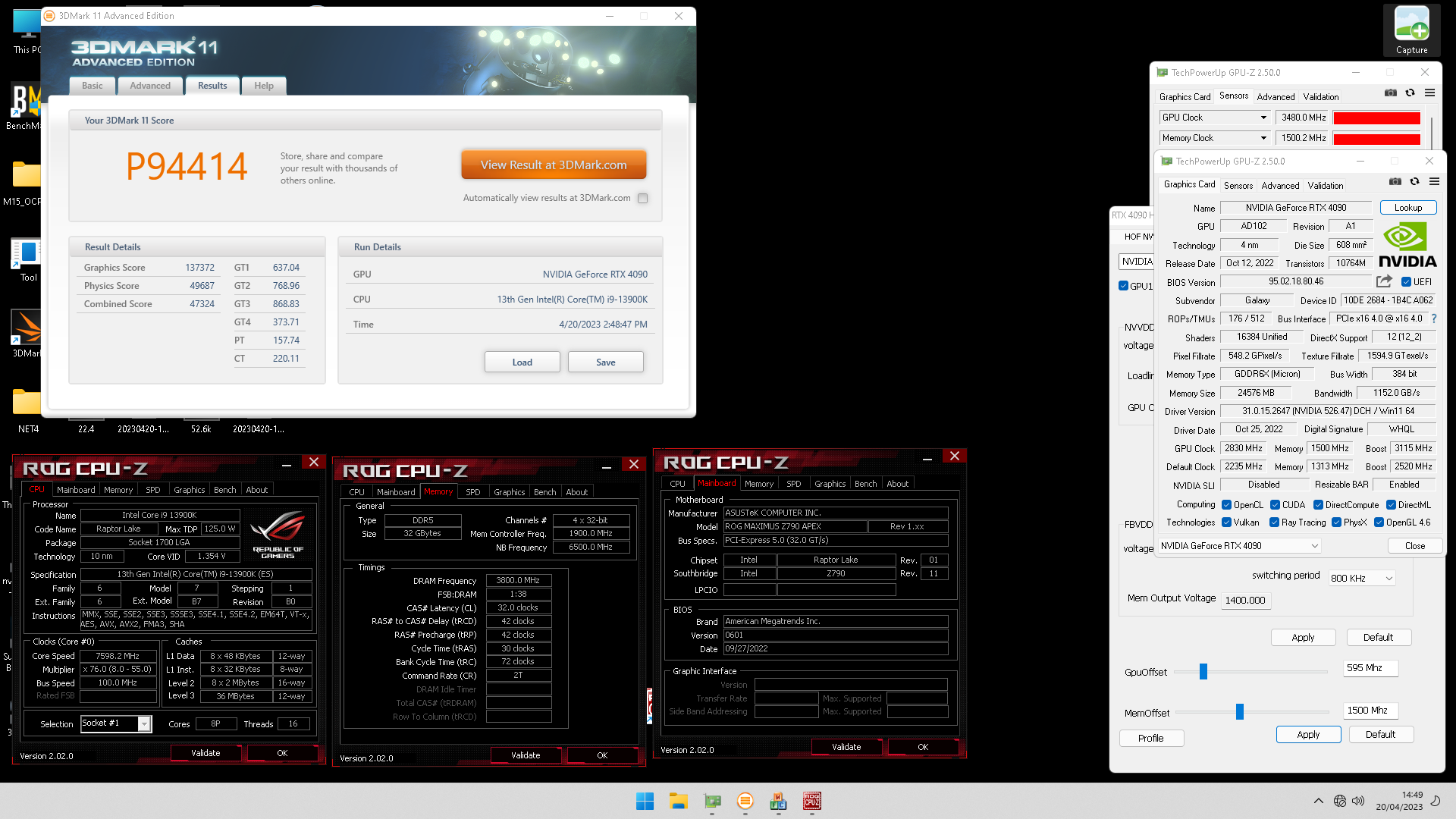Click ROG CPU-Z icon in taskbar
Screen dimensions: 1456x819
tap(812, 801)
